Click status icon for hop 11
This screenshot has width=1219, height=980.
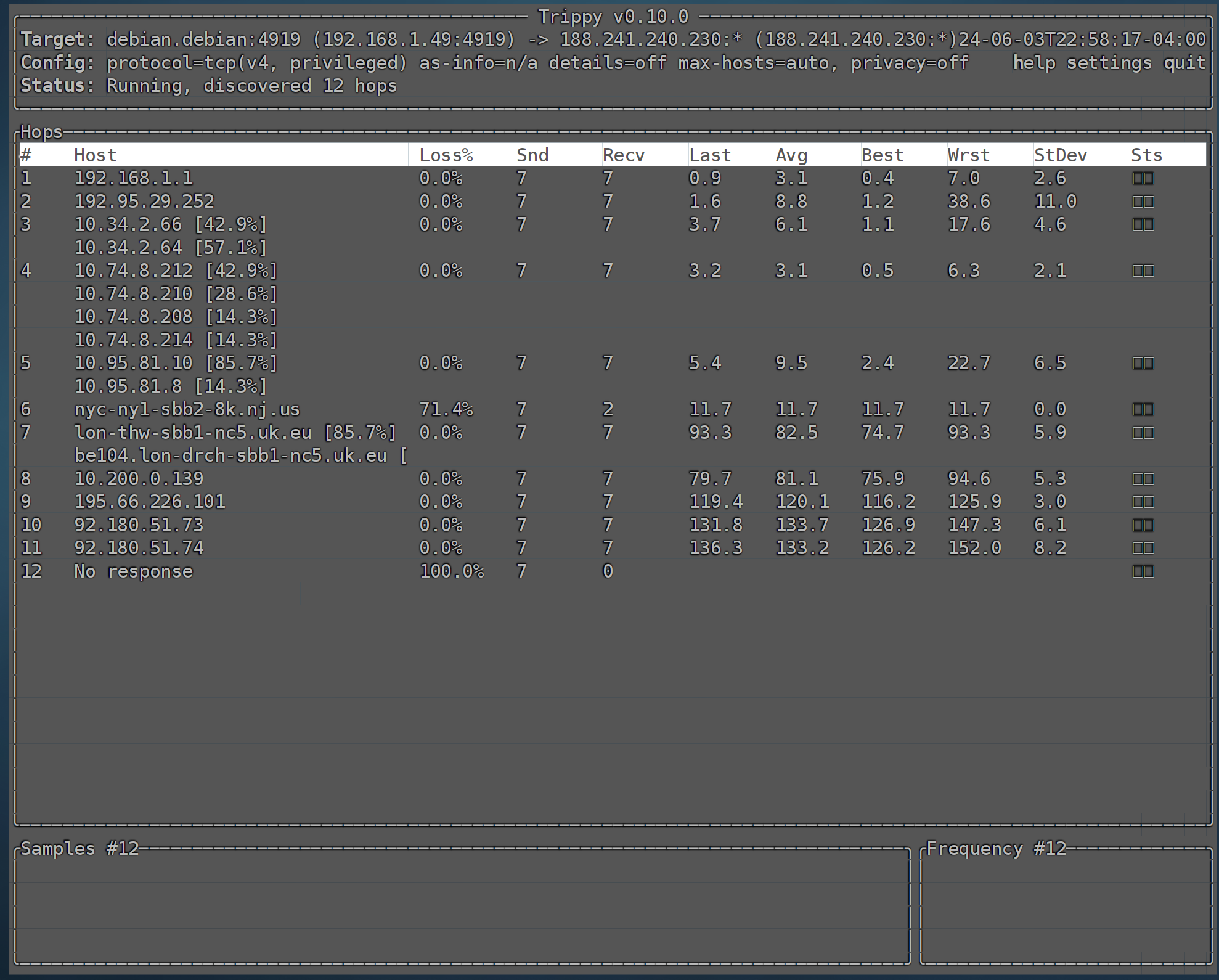1143,548
